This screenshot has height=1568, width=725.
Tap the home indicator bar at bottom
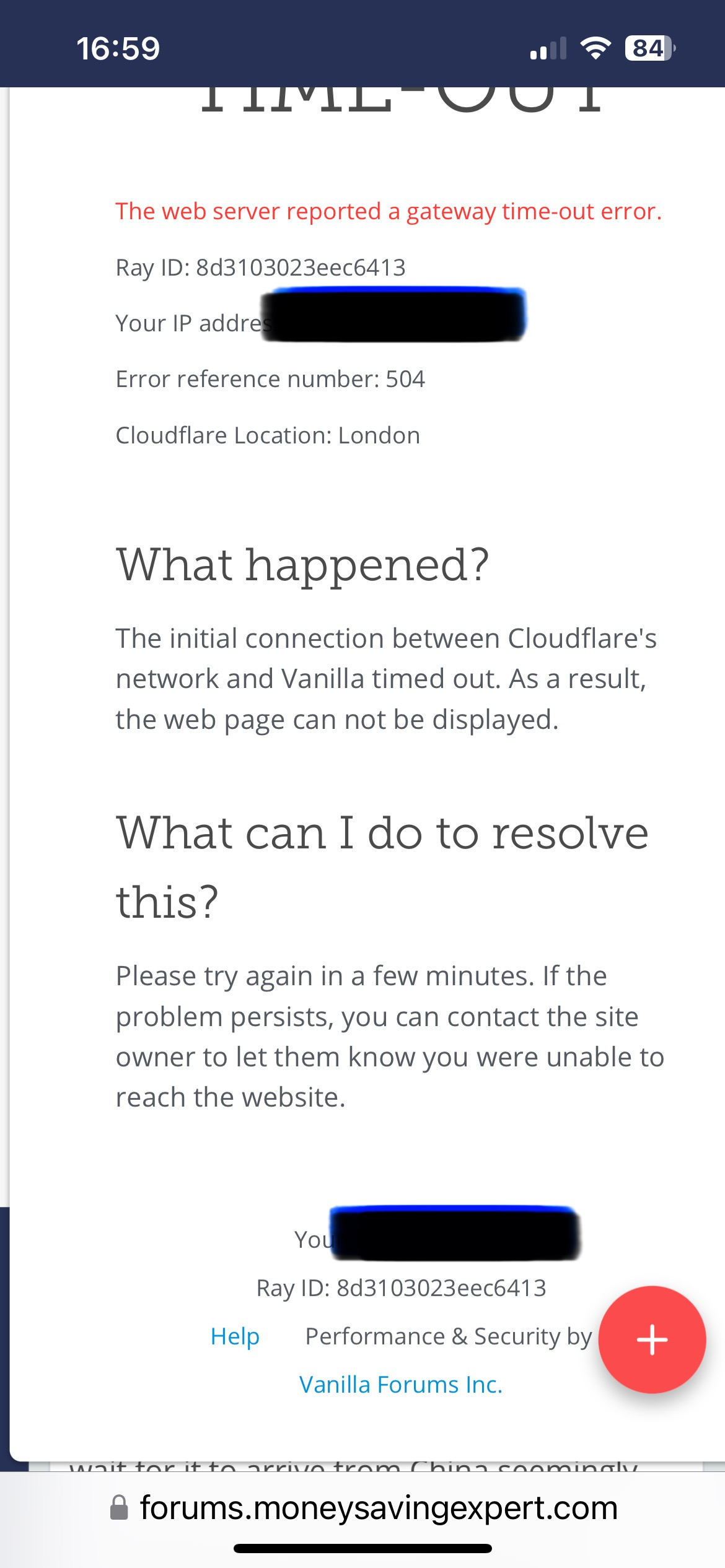[362, 1548]
